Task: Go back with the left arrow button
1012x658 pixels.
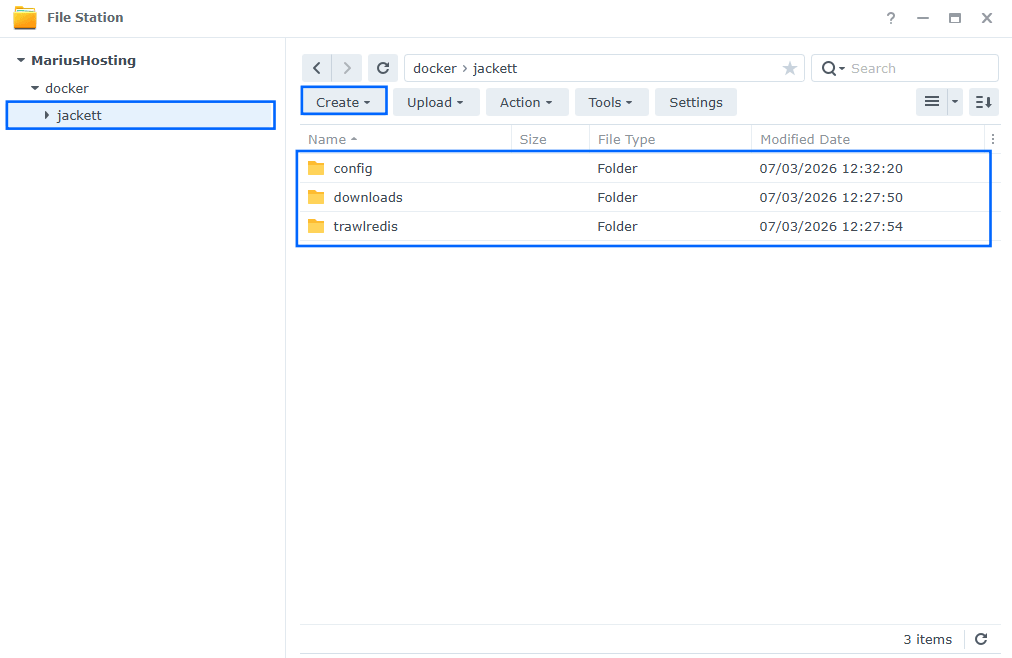Action: 317,68
